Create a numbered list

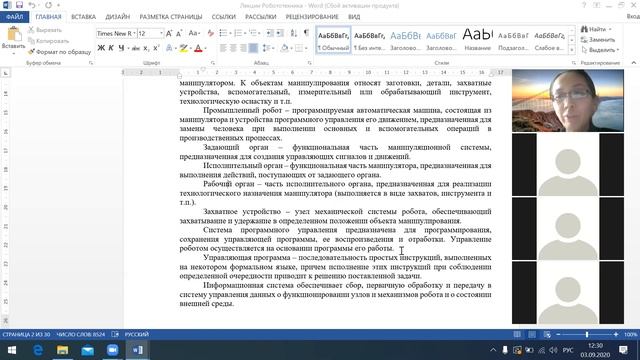[x=238, y=33]
